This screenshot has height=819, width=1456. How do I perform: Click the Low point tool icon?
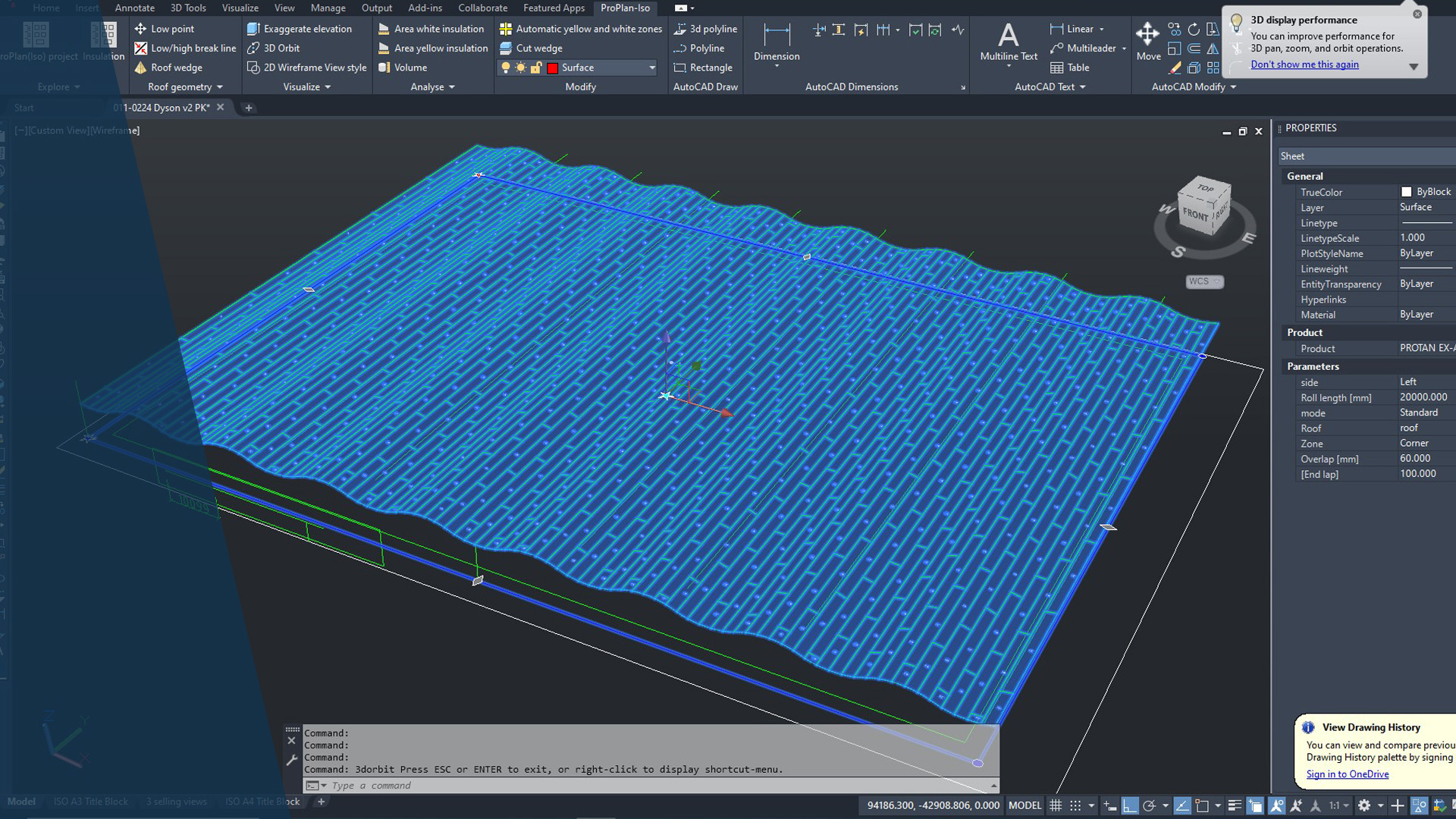click(x=140, y=29)
